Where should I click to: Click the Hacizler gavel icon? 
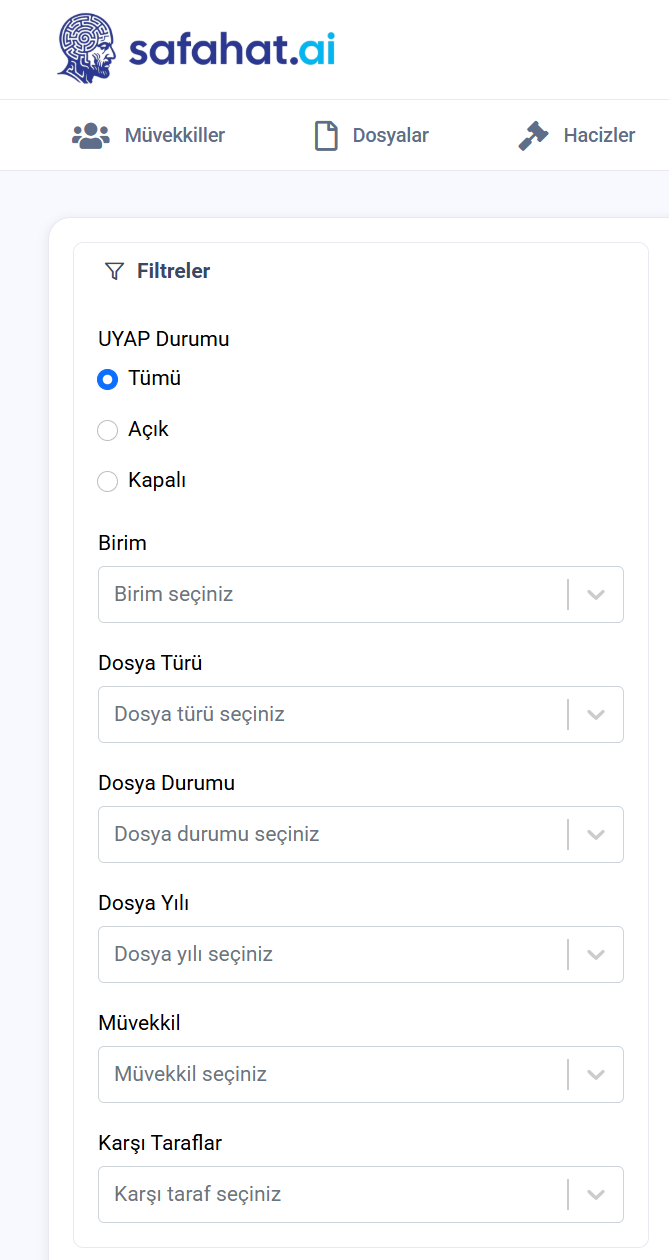[x=534, y=136]
